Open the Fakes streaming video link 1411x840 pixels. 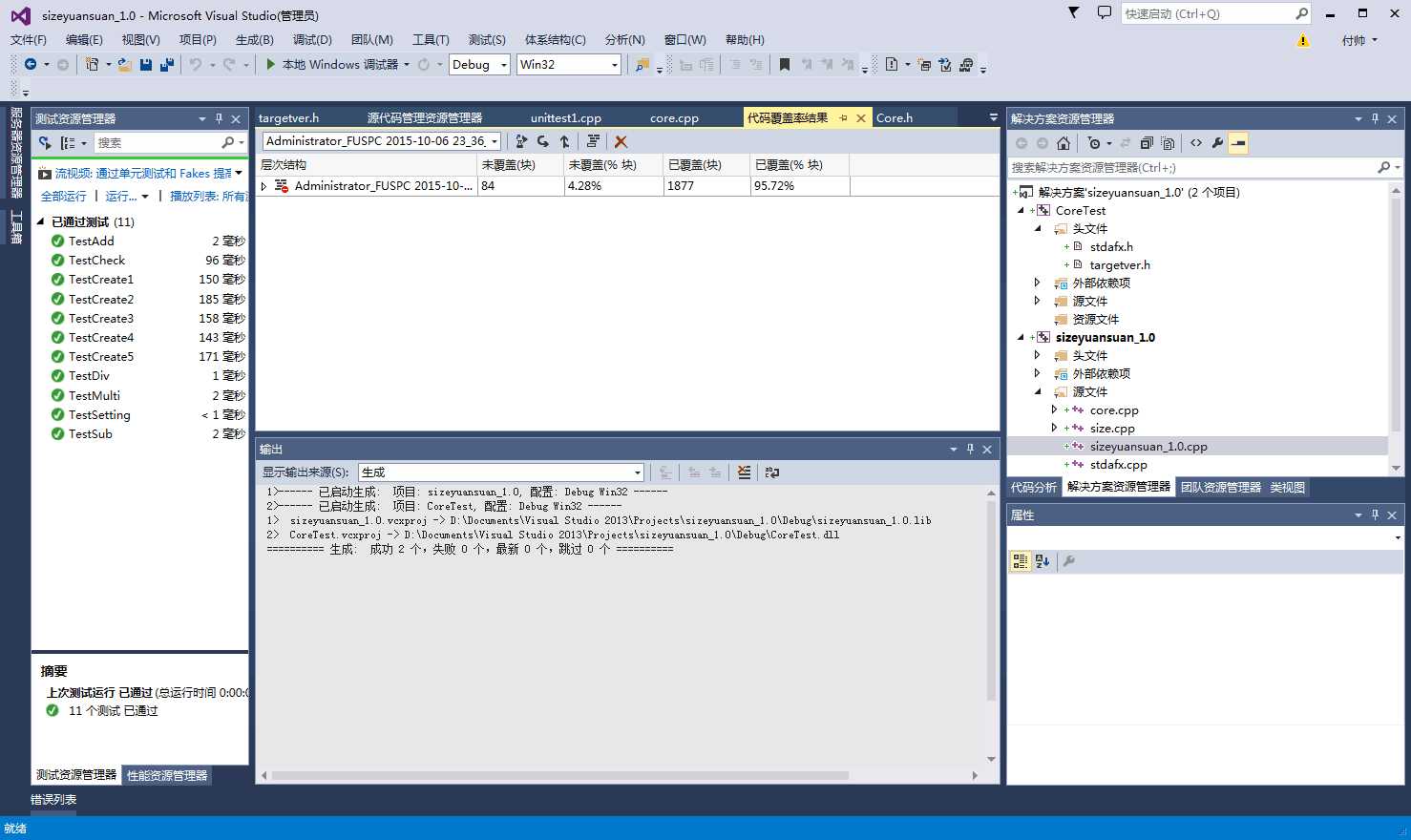pyautogui.click(x=143, y=174)
